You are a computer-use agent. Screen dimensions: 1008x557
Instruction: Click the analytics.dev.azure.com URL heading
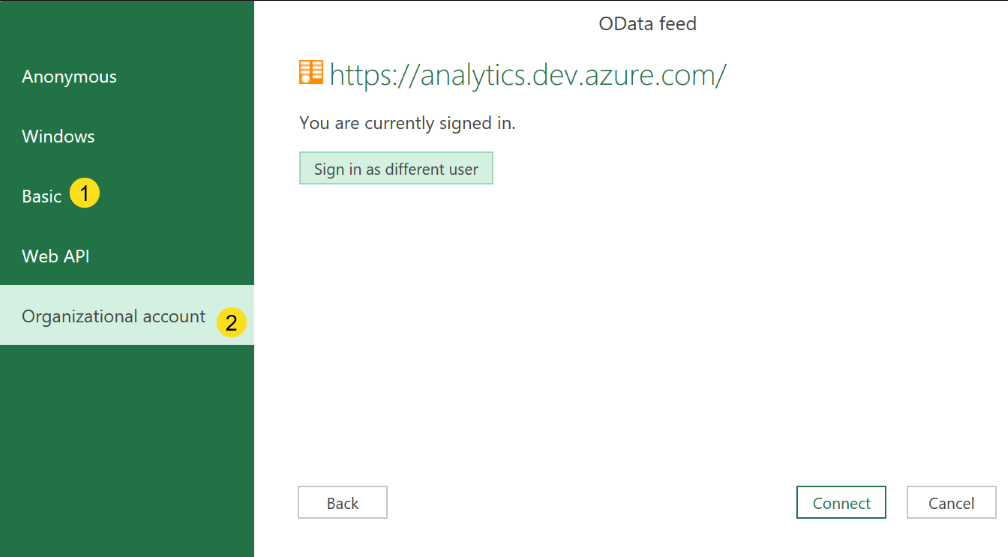click(528, 75)
